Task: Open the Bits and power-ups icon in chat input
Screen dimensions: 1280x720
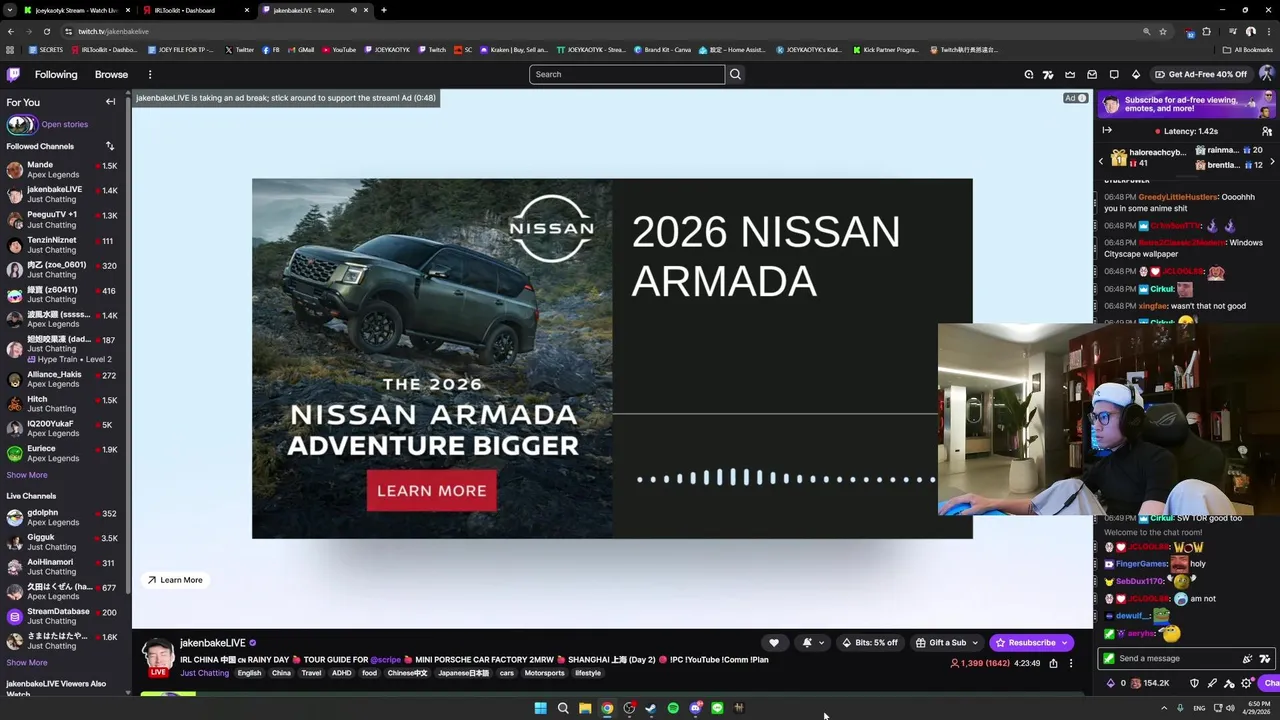Action: [x=1247, y=658]
